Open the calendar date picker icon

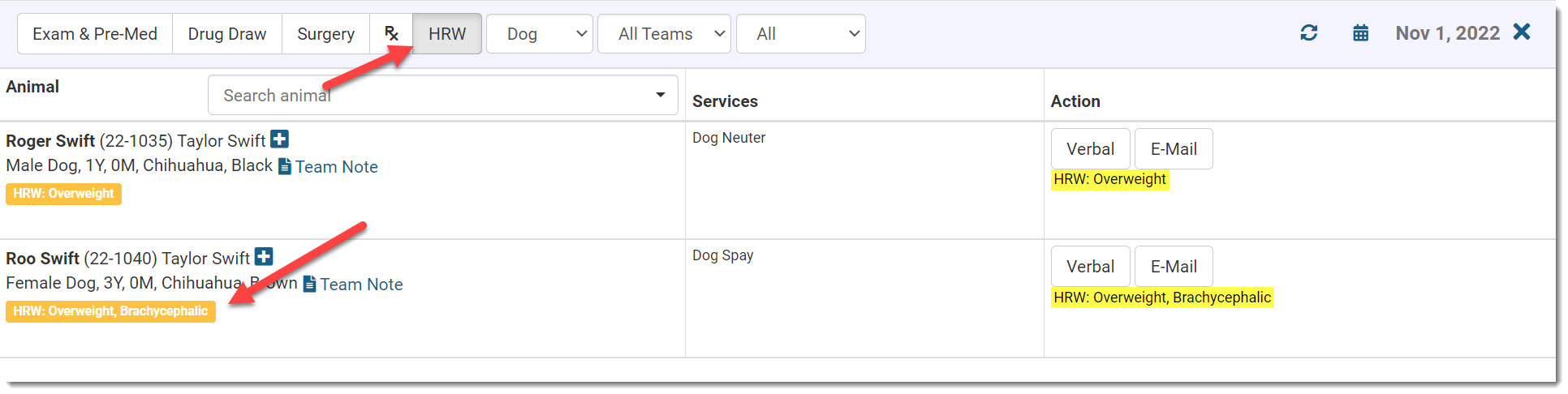pos(1360,33)
